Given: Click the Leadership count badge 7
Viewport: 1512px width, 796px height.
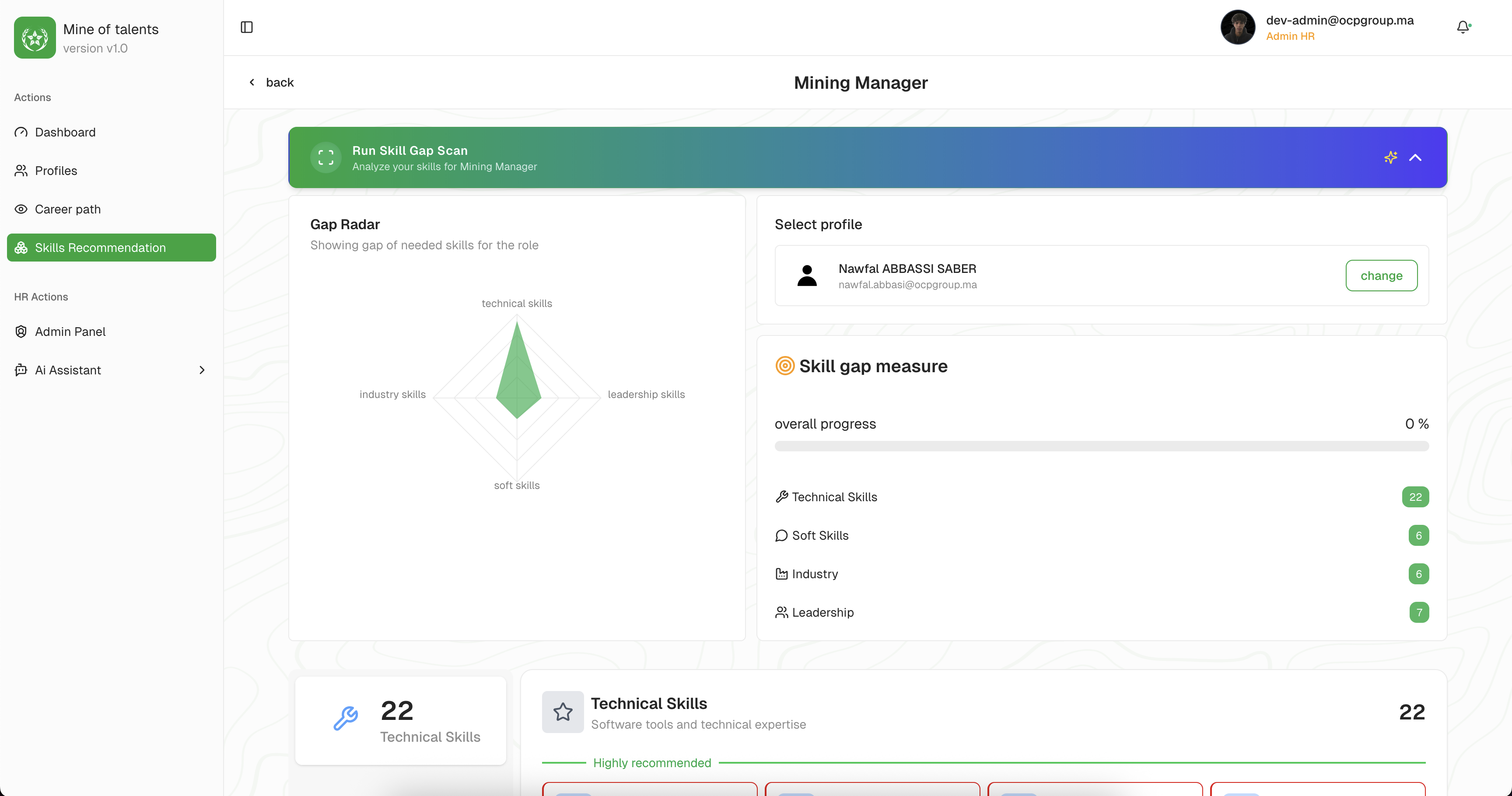Looking at the screenshot, I should [x=1419, y=612].
